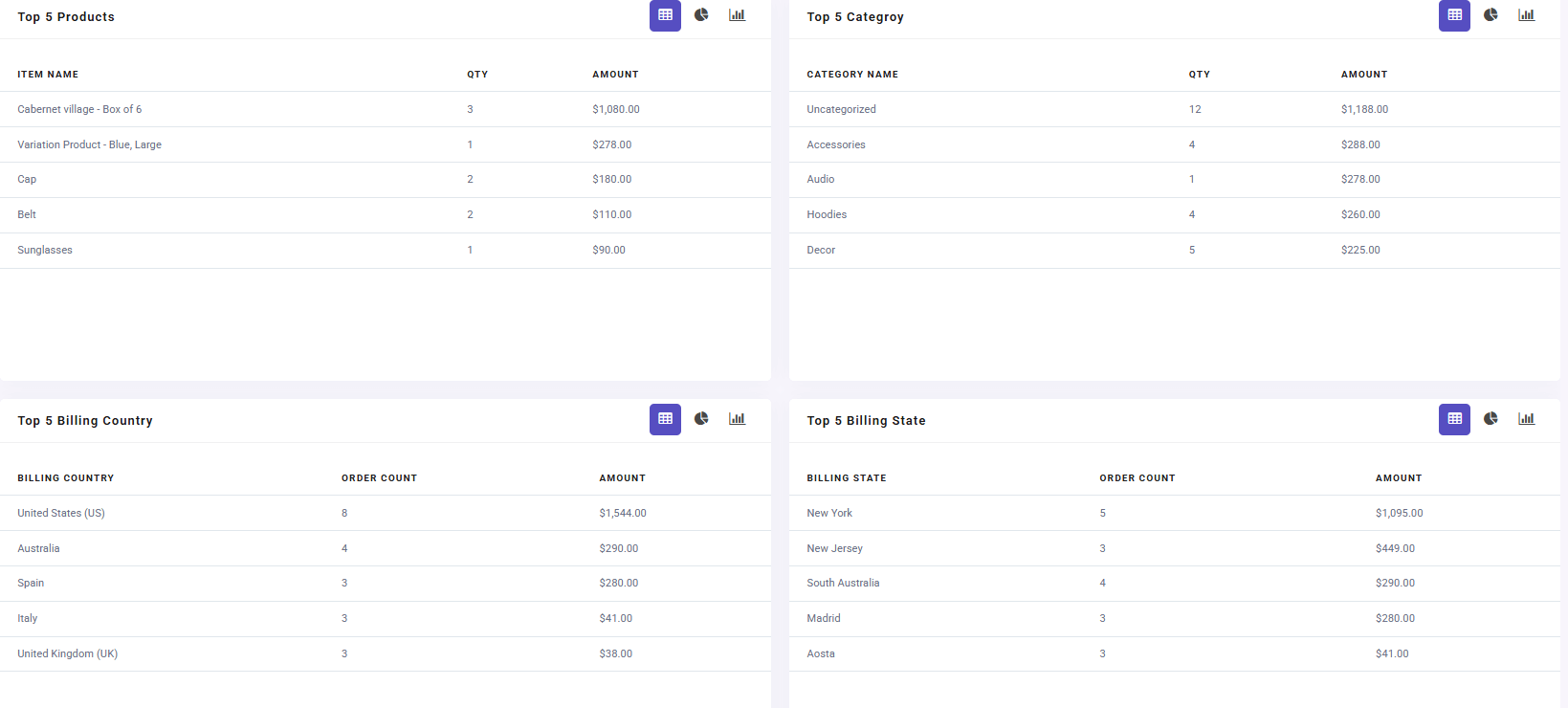Show Top 5 Products as table view
Viewport: 1568px width, 708px height.
click(665, 15)
